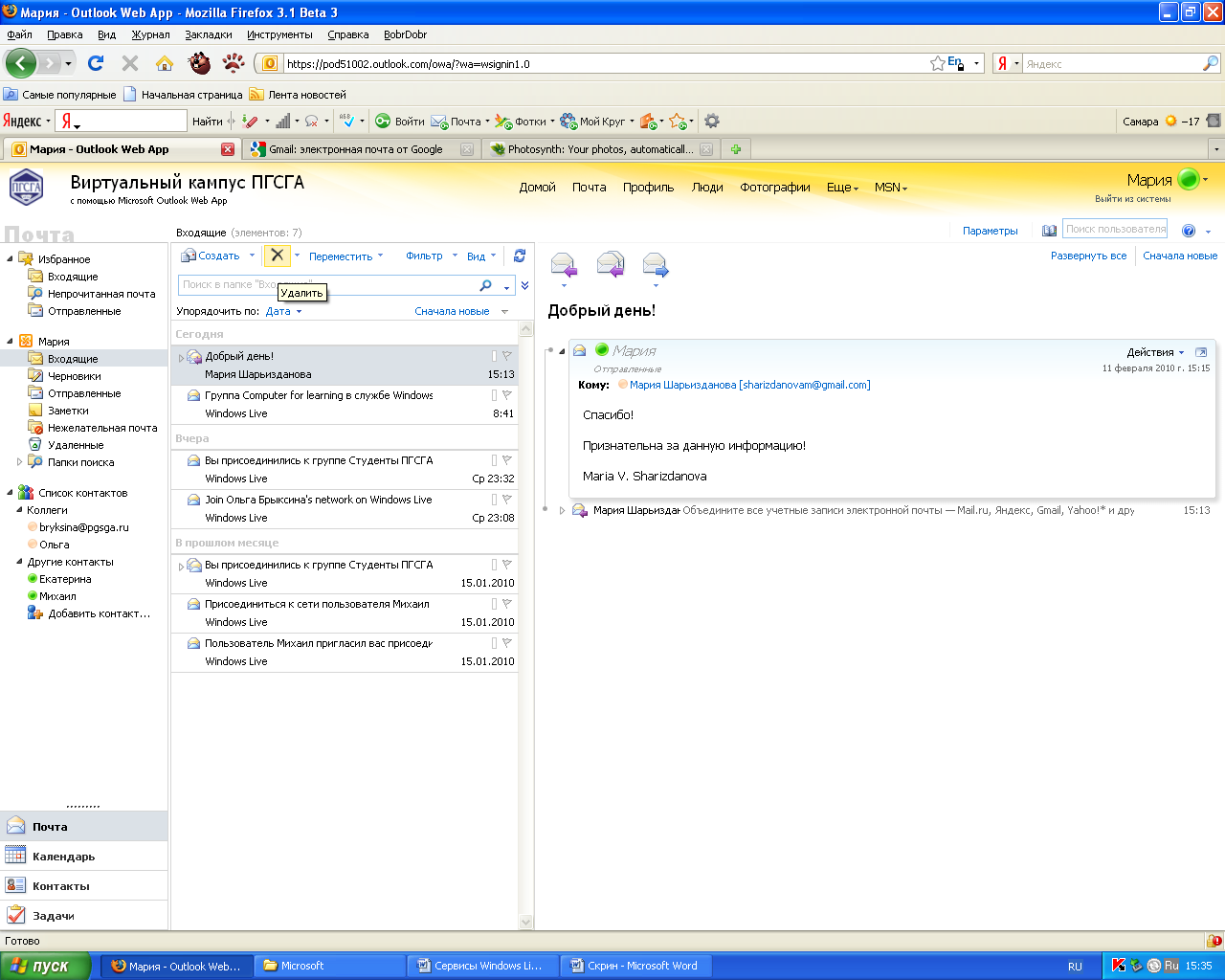The height and width of the screenshot is (980, 1225).
Task: Flag the 'Пользователь Михаил пригласил' message
Action: tap(507, 643)
